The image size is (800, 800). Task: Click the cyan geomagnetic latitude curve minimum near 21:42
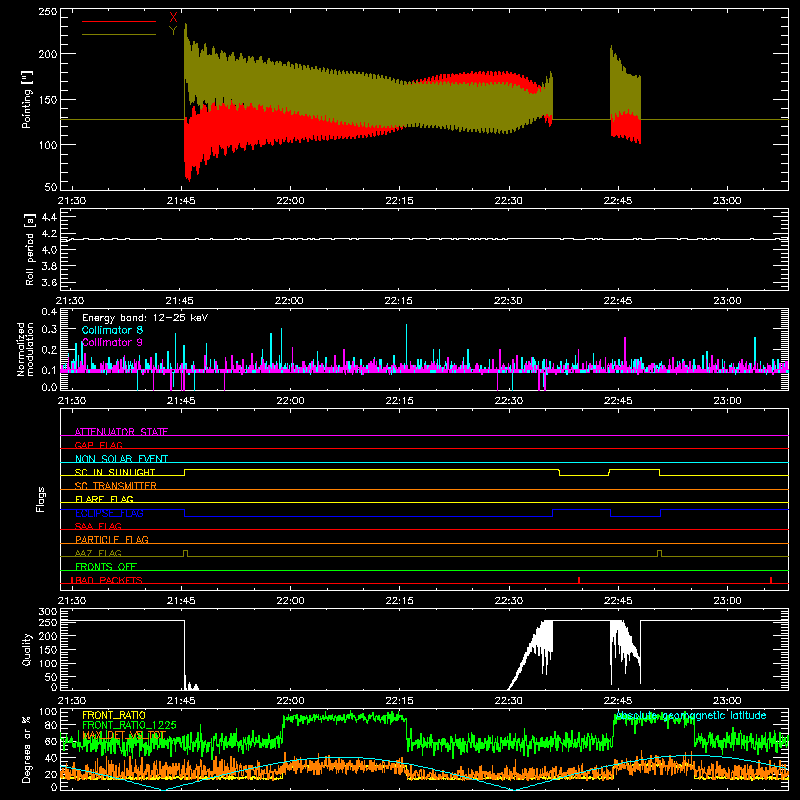[x=163, y=789]
